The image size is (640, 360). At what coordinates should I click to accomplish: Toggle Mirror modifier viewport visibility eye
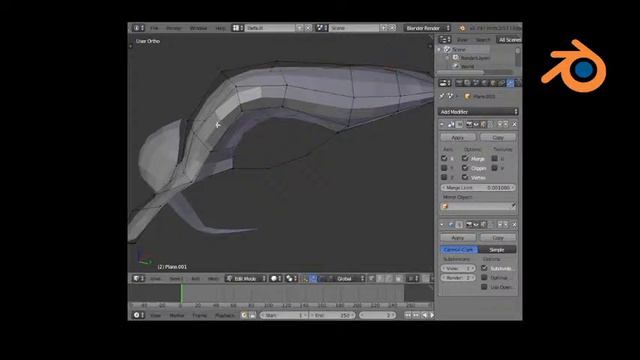pos(476,124)
